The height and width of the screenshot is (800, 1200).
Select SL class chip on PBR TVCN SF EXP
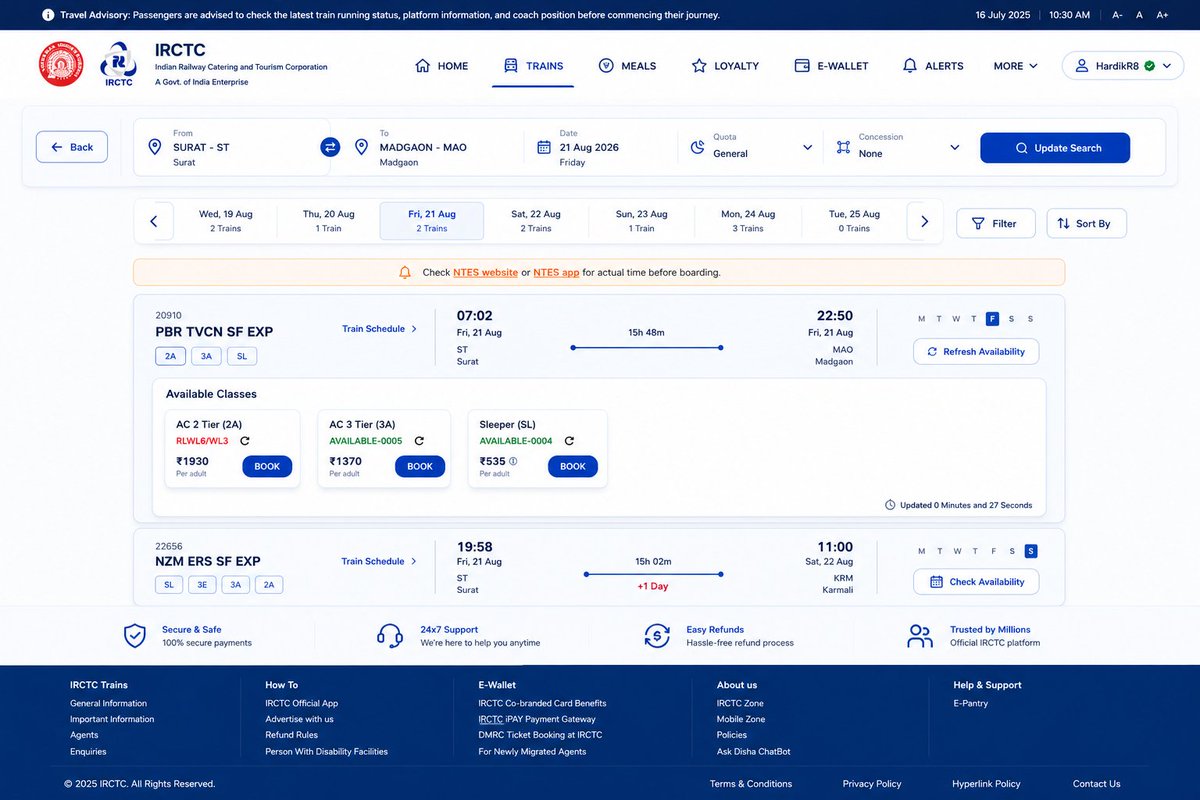tap(242, 356)
